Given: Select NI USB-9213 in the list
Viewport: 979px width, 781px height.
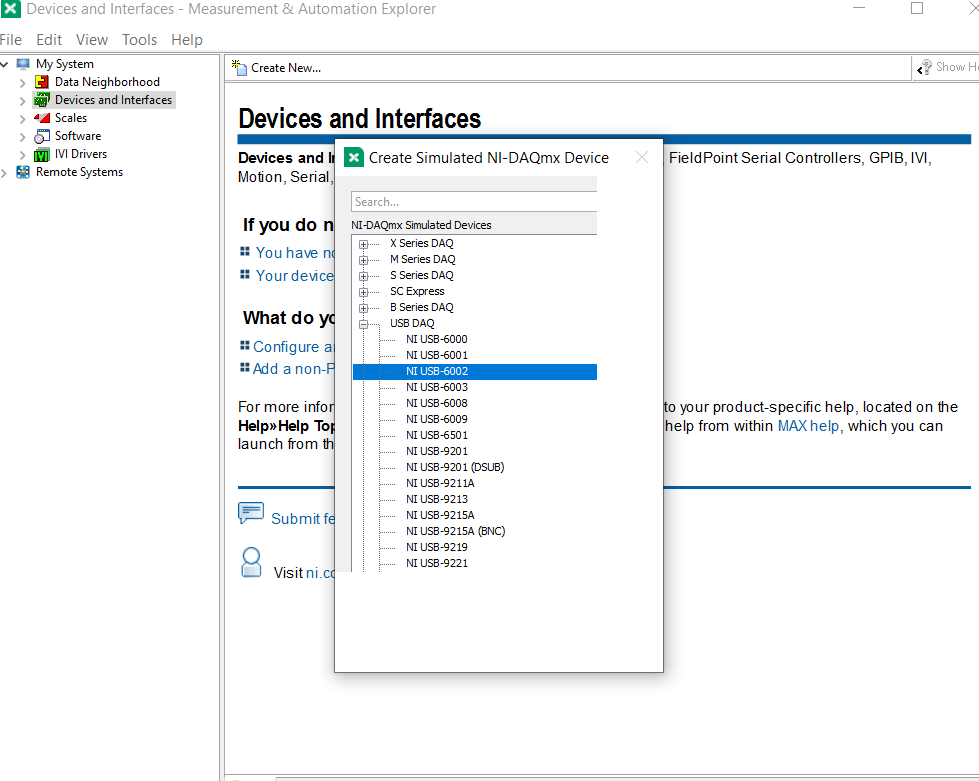Looking at the screenshot, I should [x=436, y=499].
